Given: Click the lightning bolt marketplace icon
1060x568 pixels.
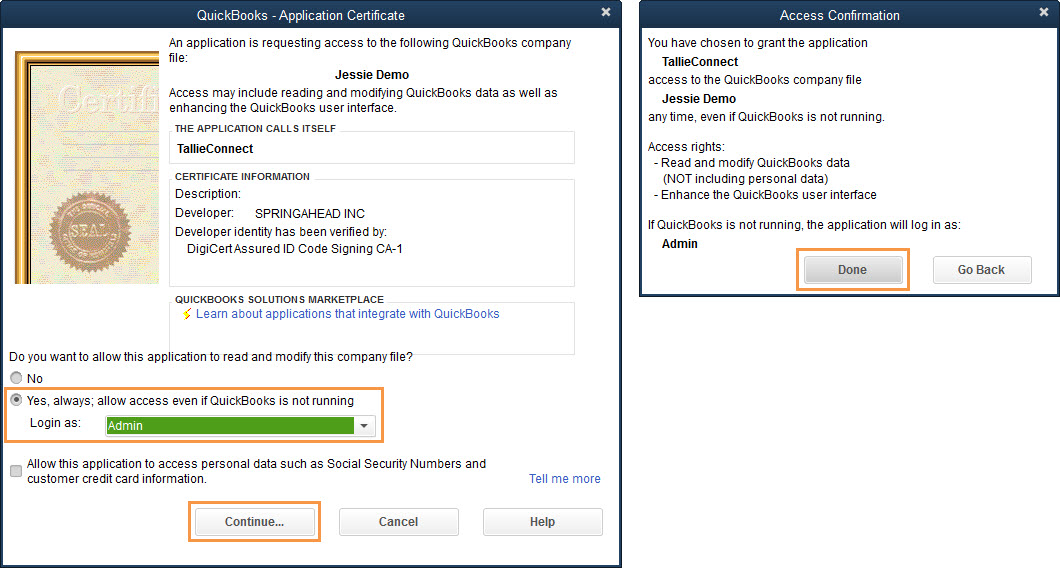Looking at the screenshot, I should tap(187, 314).
